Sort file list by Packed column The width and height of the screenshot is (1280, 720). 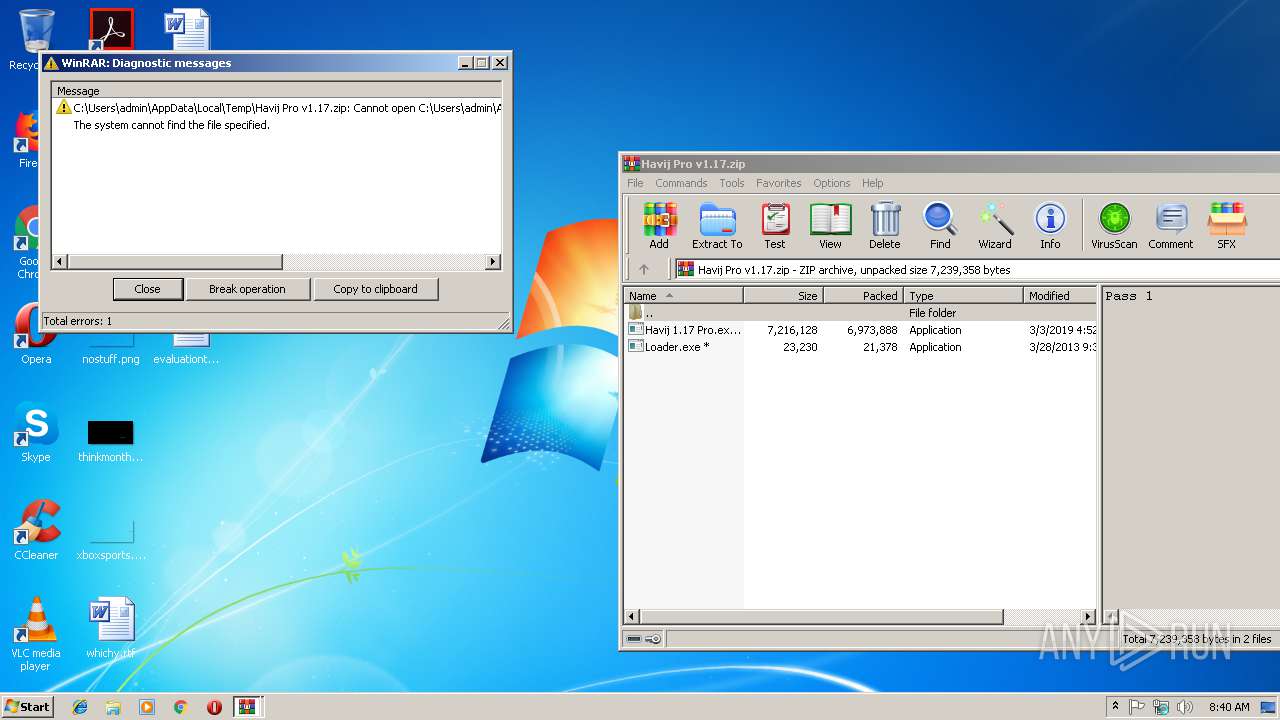[x=863, y=296]
